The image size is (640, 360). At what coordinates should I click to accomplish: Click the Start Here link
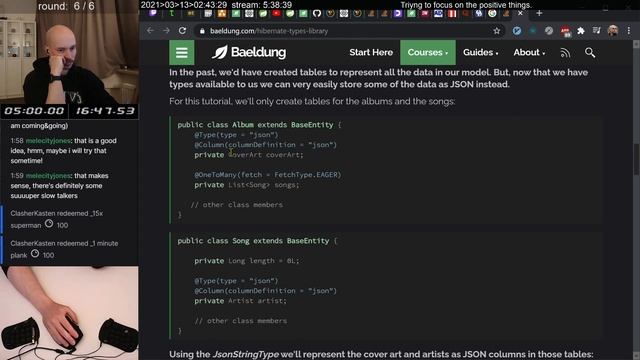(371, 52)
